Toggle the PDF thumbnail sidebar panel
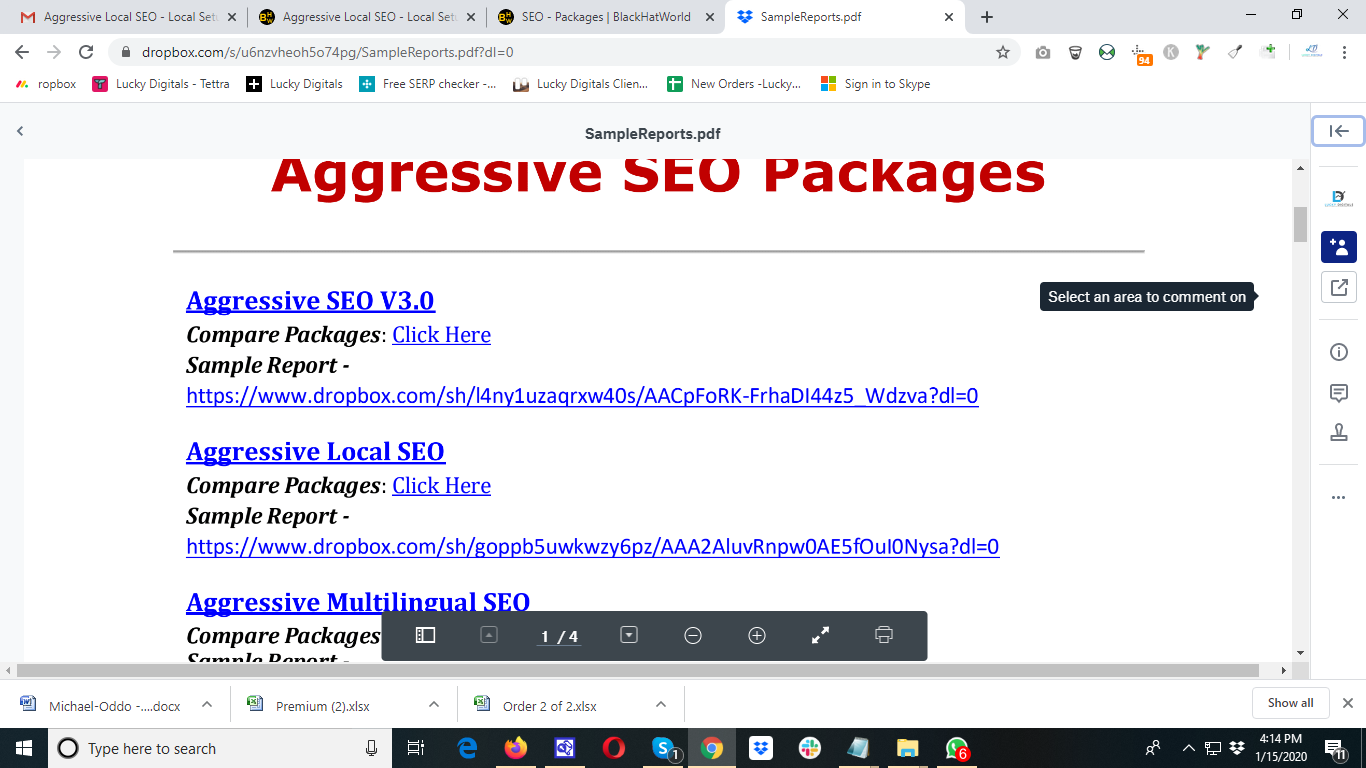This screenshot has width=1366, height=768. pyautogui.click(x=425, y=635)
